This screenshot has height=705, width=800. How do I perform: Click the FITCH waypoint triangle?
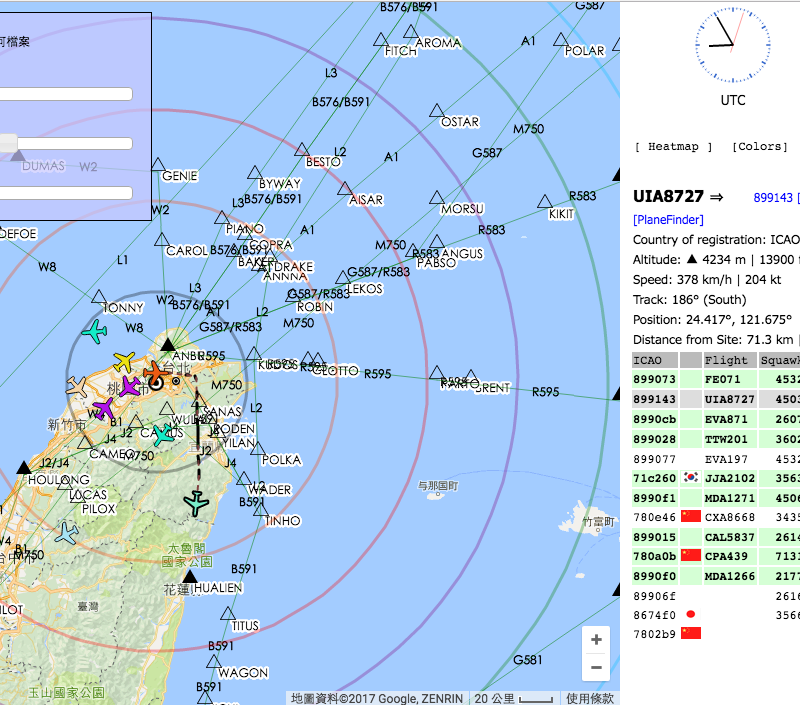pyautogui.click(x=381, y=40)
